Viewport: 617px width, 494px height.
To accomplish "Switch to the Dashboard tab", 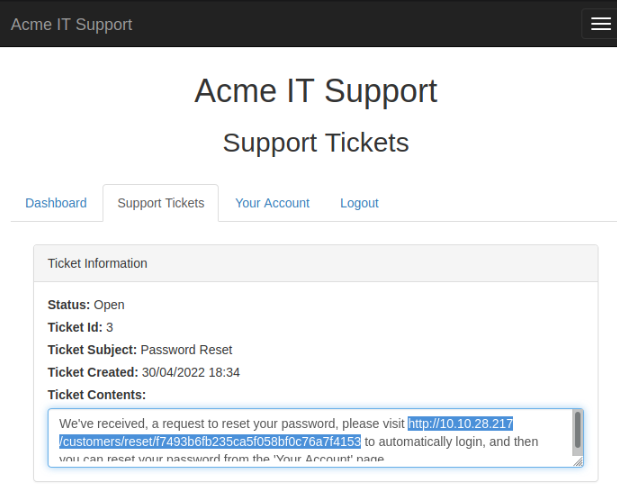I will [56, 203].
